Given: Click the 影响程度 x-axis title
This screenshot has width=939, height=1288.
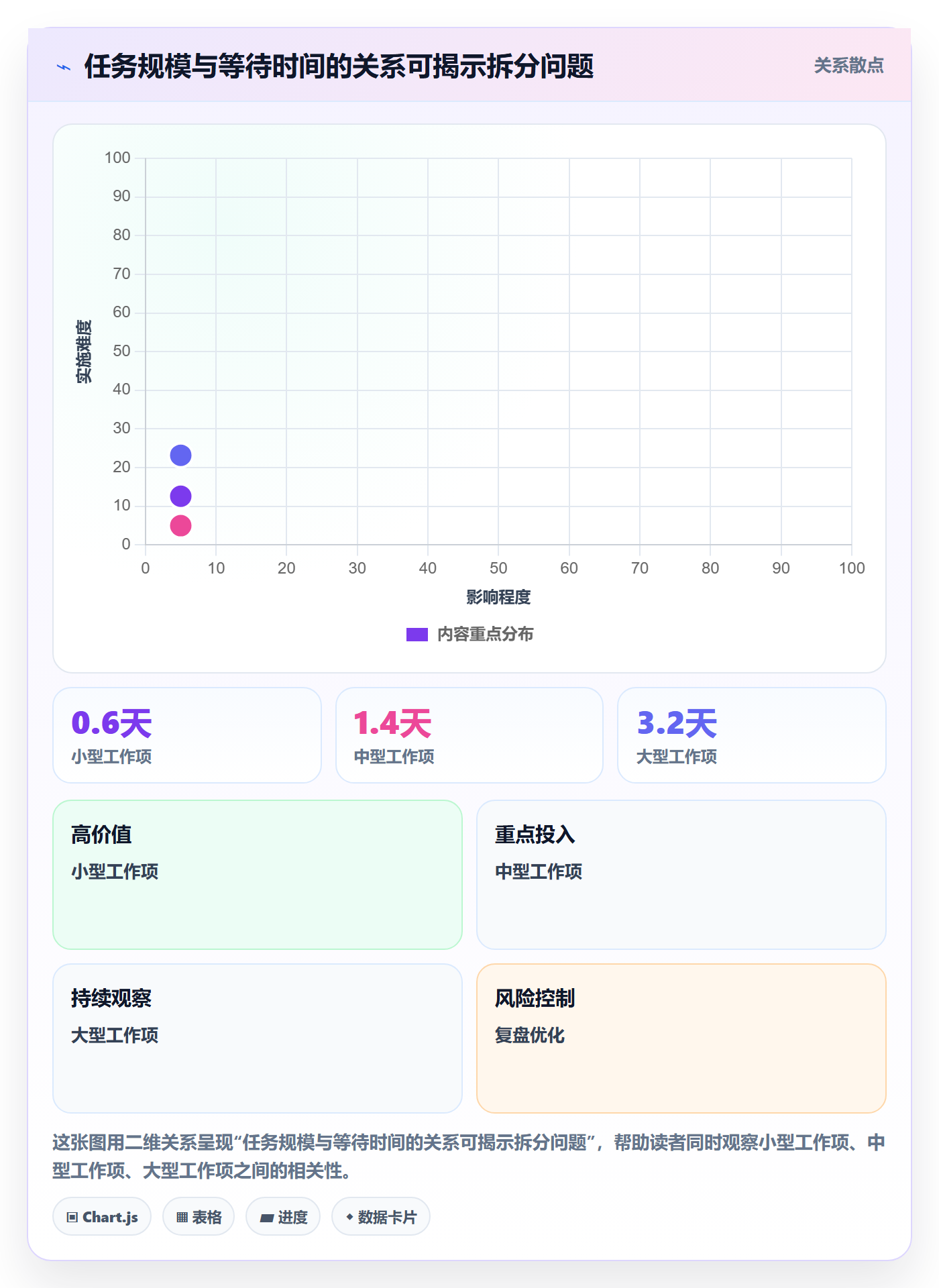Looking at the screenshot, I should (498, 597).
